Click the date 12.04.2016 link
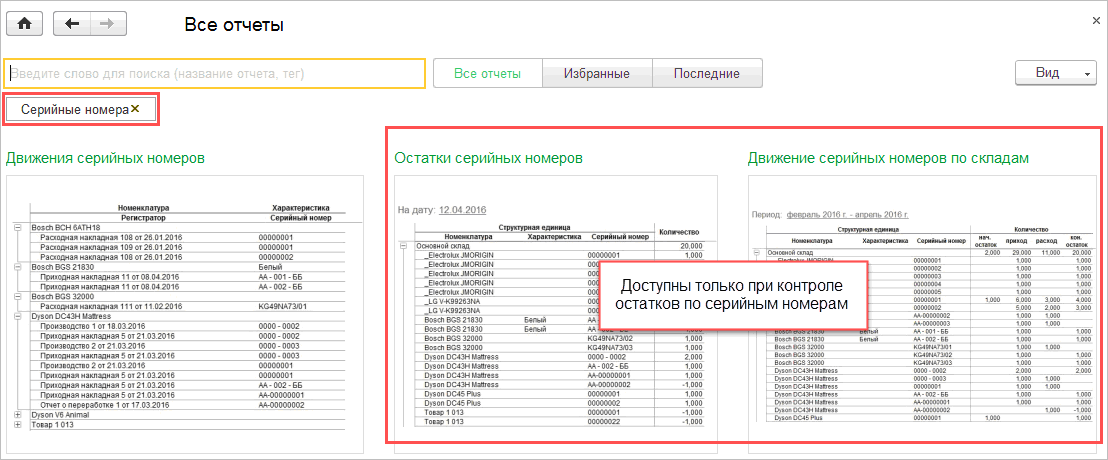The width and height of the screenshot is (1108, 460). pos(462,210)
